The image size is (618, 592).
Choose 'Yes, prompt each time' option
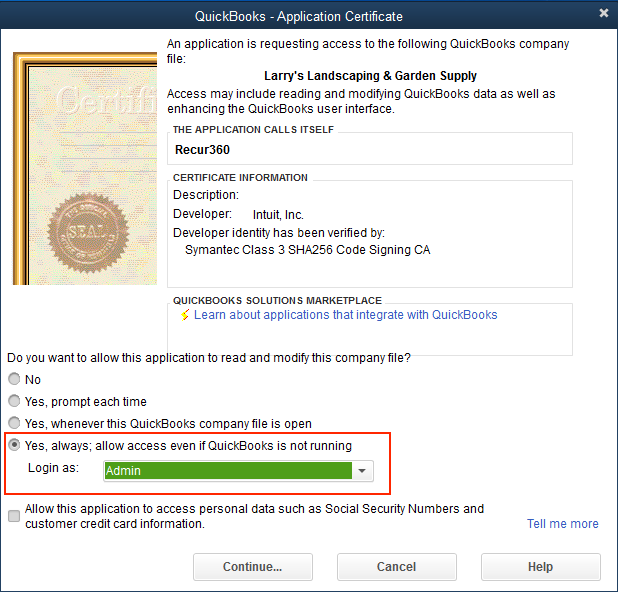(x=14, y=401)
